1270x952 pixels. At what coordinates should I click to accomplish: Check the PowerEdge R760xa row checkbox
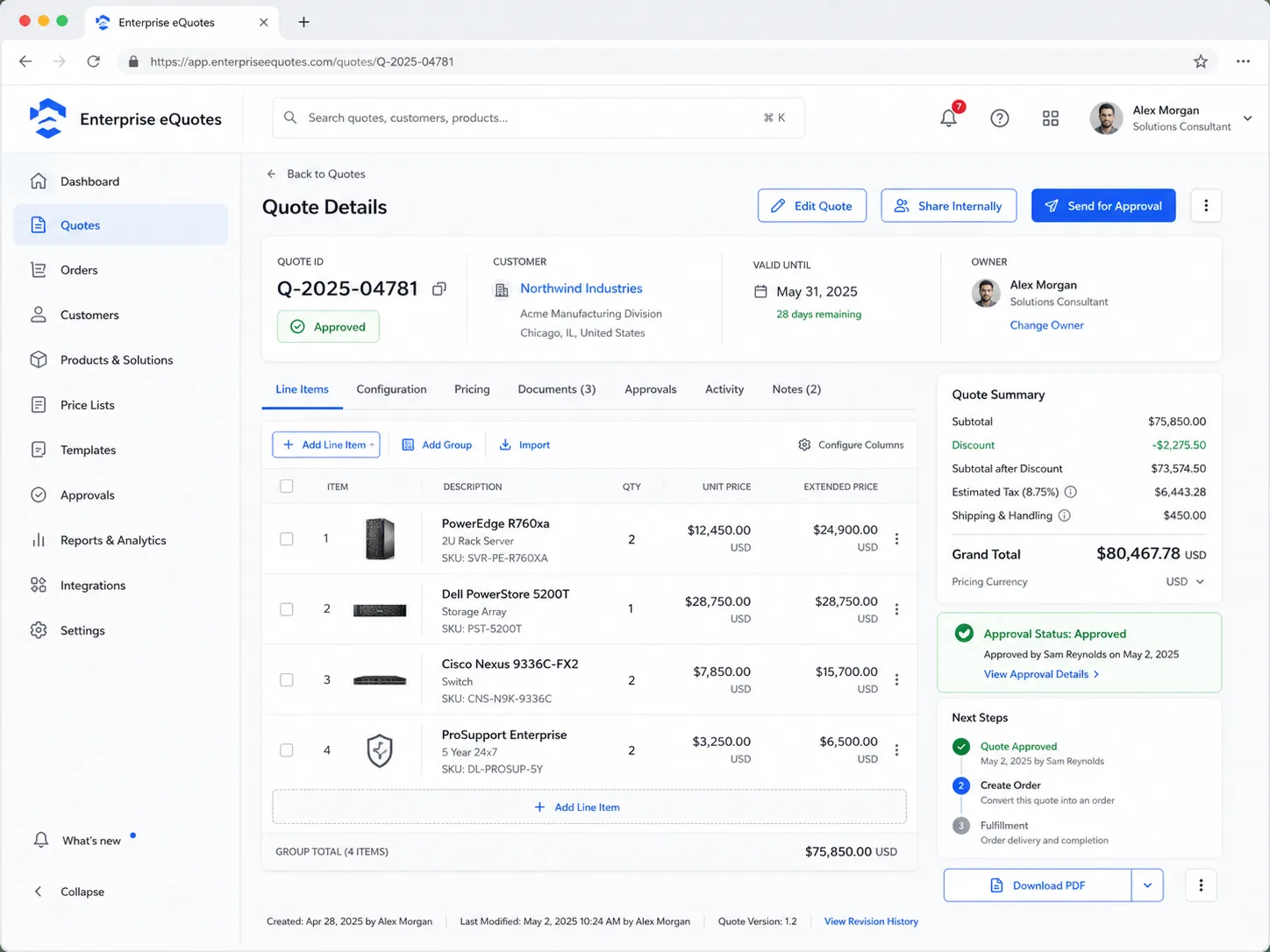coord(287,539)
